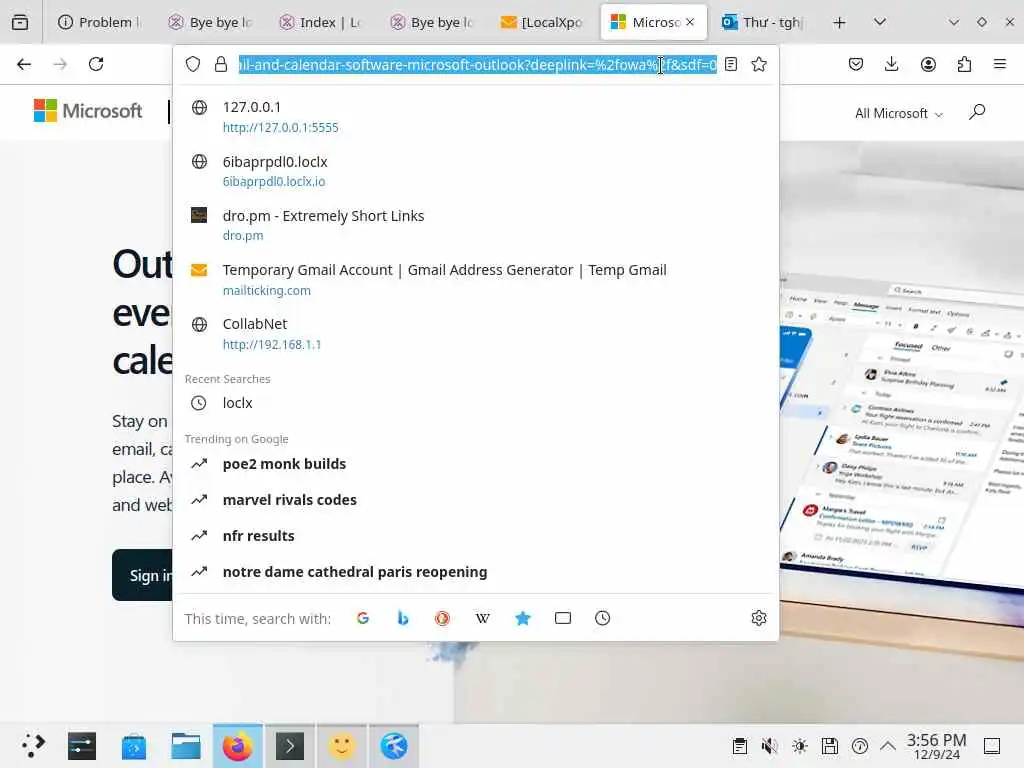
Task: Select trending poe2 monk builds
Action: click(475, 464)
